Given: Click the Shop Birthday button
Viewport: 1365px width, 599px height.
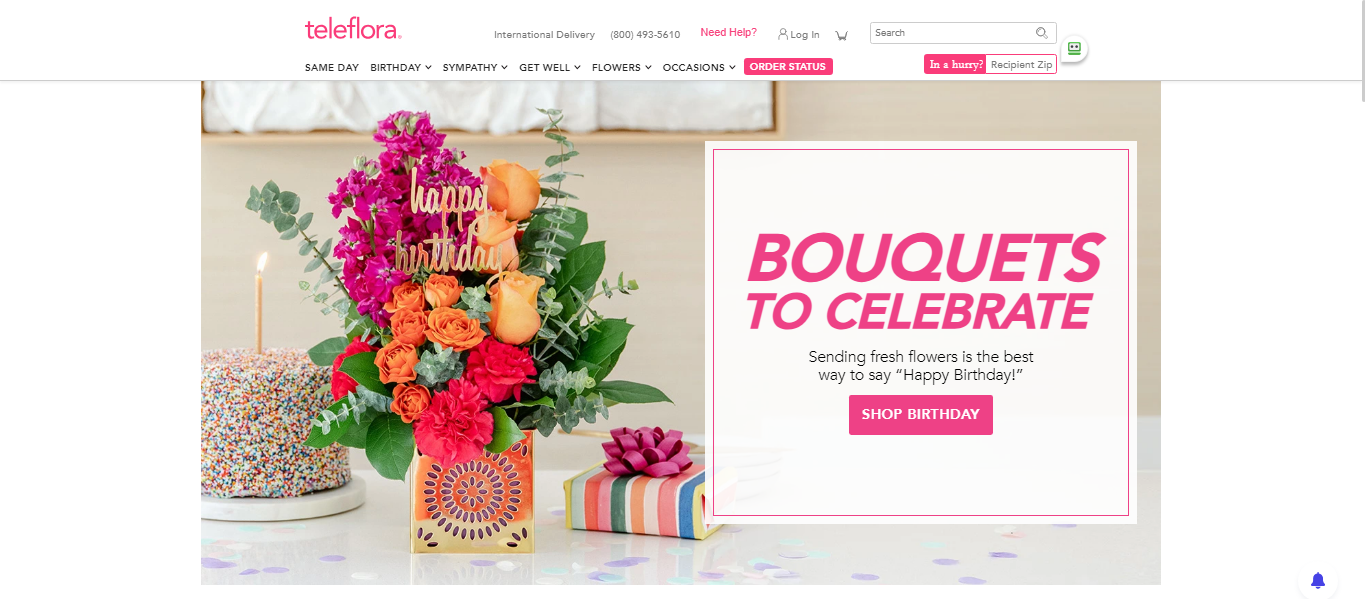Looking at the screenshot, I should click(x=921, y=415).
